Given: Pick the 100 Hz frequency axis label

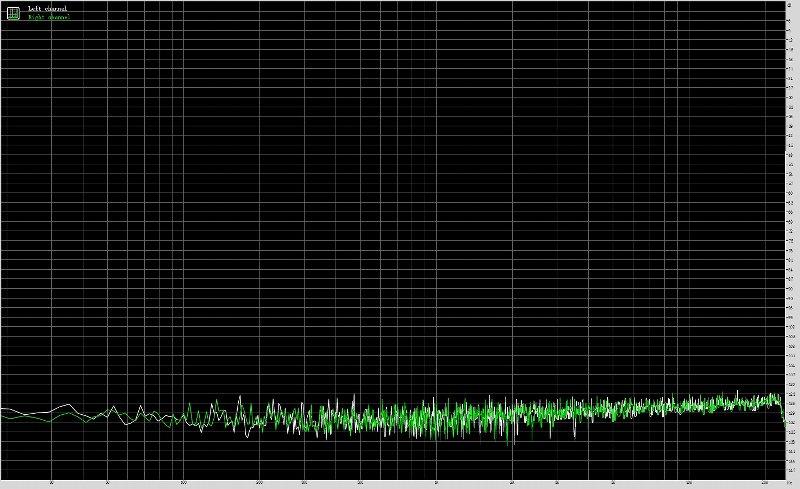Looking at the screenshot, I should tap(183, 484).
